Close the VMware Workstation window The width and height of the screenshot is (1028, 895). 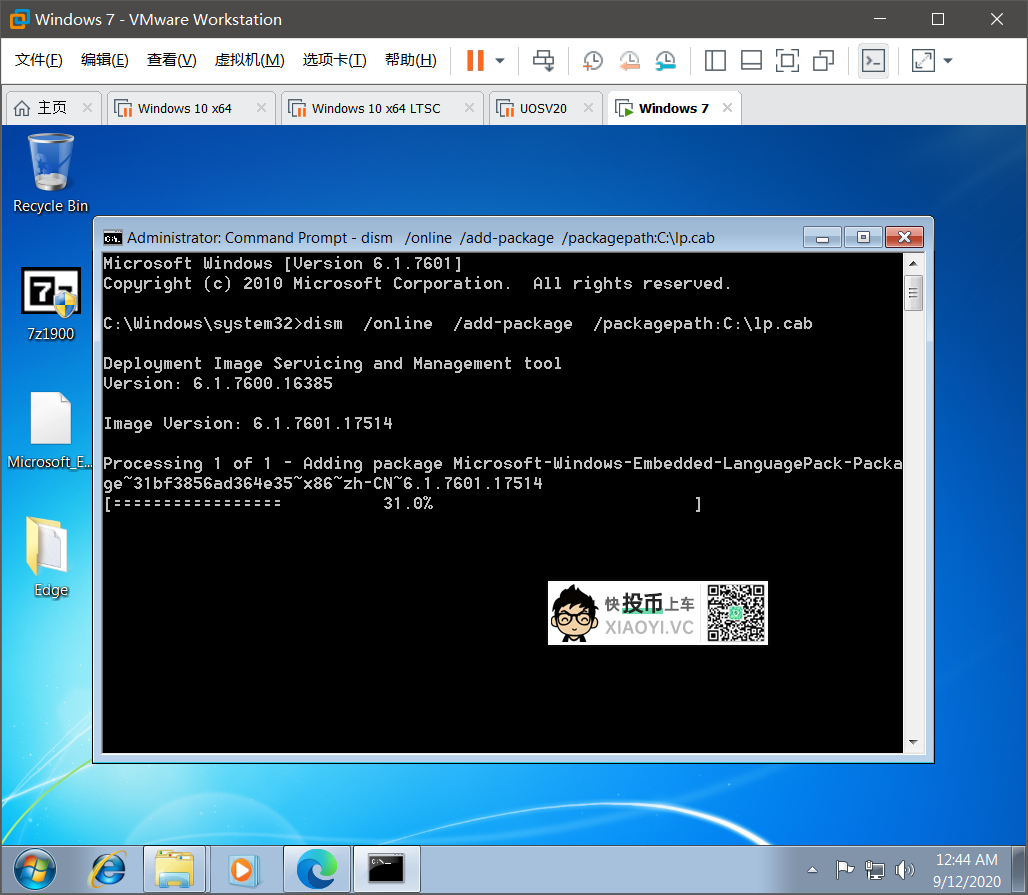click(997, 19)
